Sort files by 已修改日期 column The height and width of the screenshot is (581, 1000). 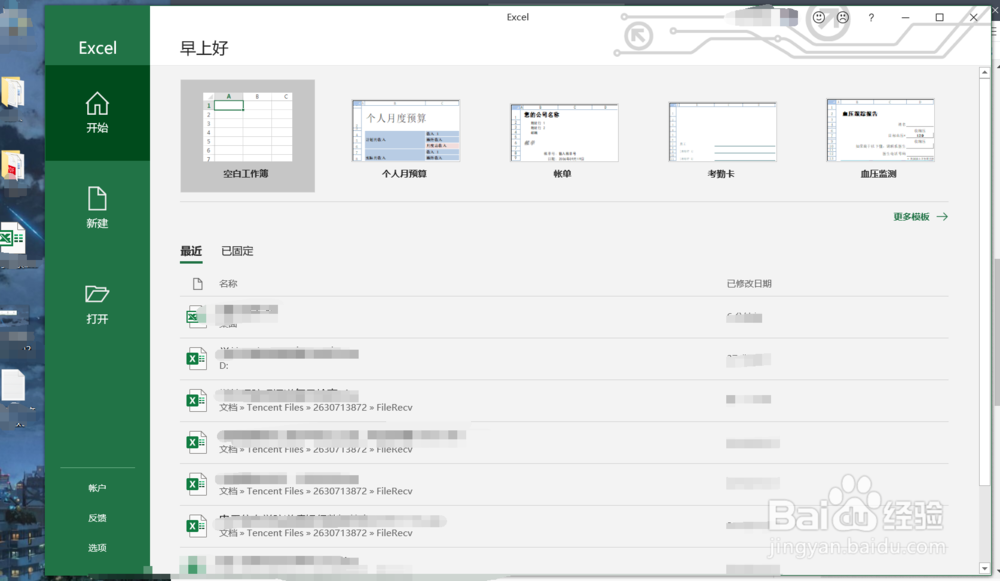(749, 283)
